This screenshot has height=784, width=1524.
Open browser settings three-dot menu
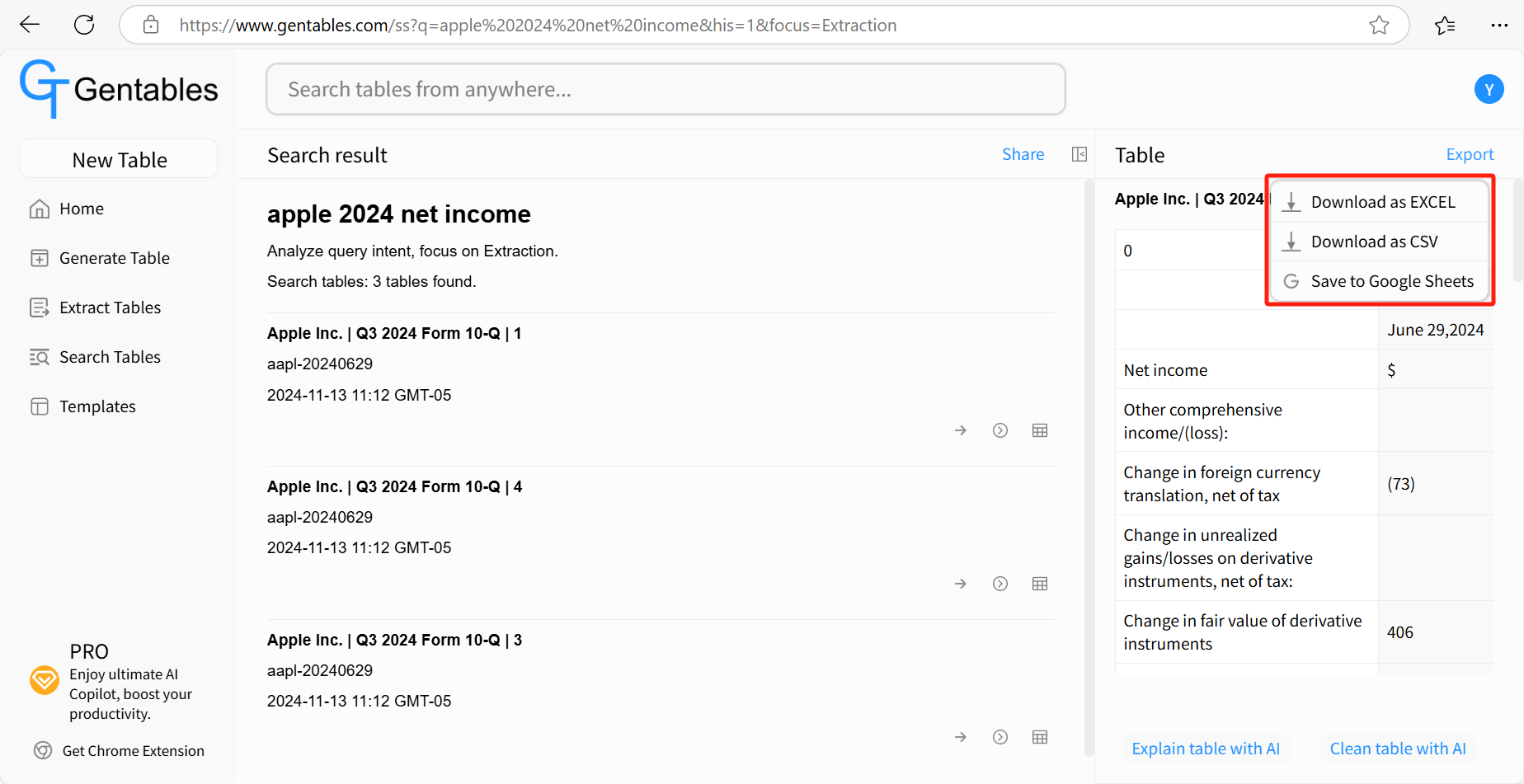1499,26
